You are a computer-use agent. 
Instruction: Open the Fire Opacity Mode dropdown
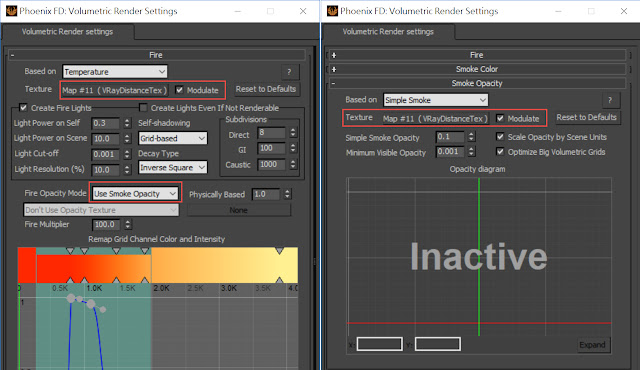[x=135, y=194]
